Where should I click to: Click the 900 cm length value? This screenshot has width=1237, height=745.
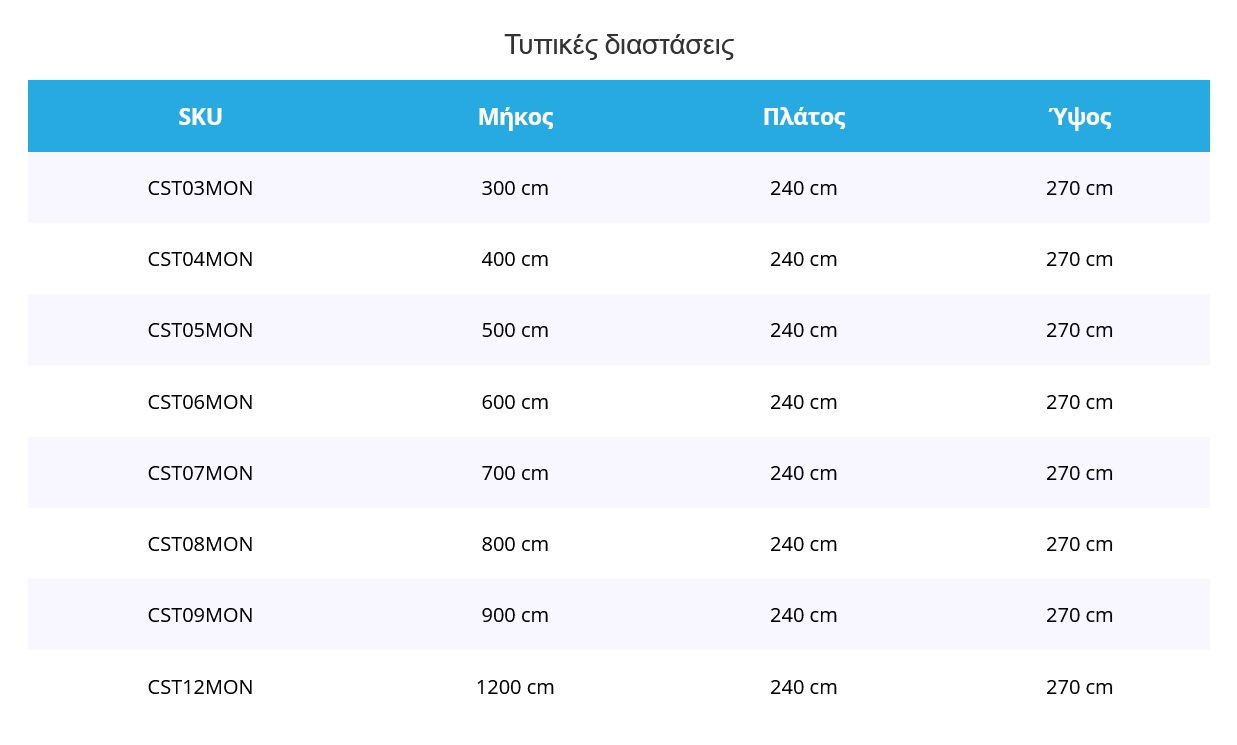tap(515, 615)
